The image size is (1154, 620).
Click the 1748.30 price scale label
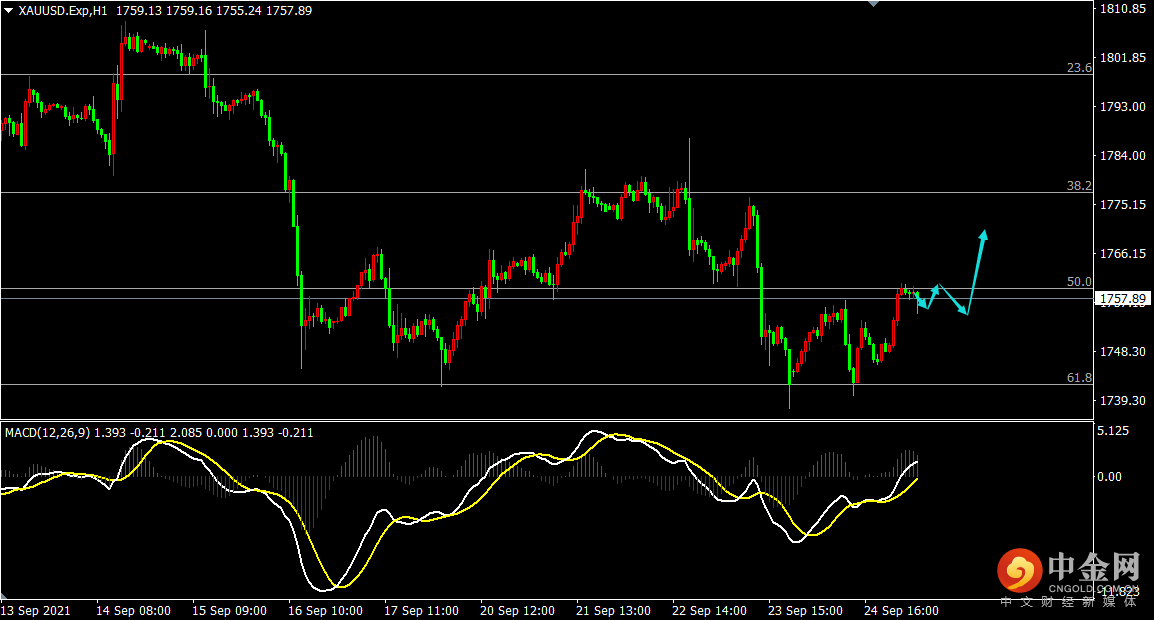[x=1122, y=351]
